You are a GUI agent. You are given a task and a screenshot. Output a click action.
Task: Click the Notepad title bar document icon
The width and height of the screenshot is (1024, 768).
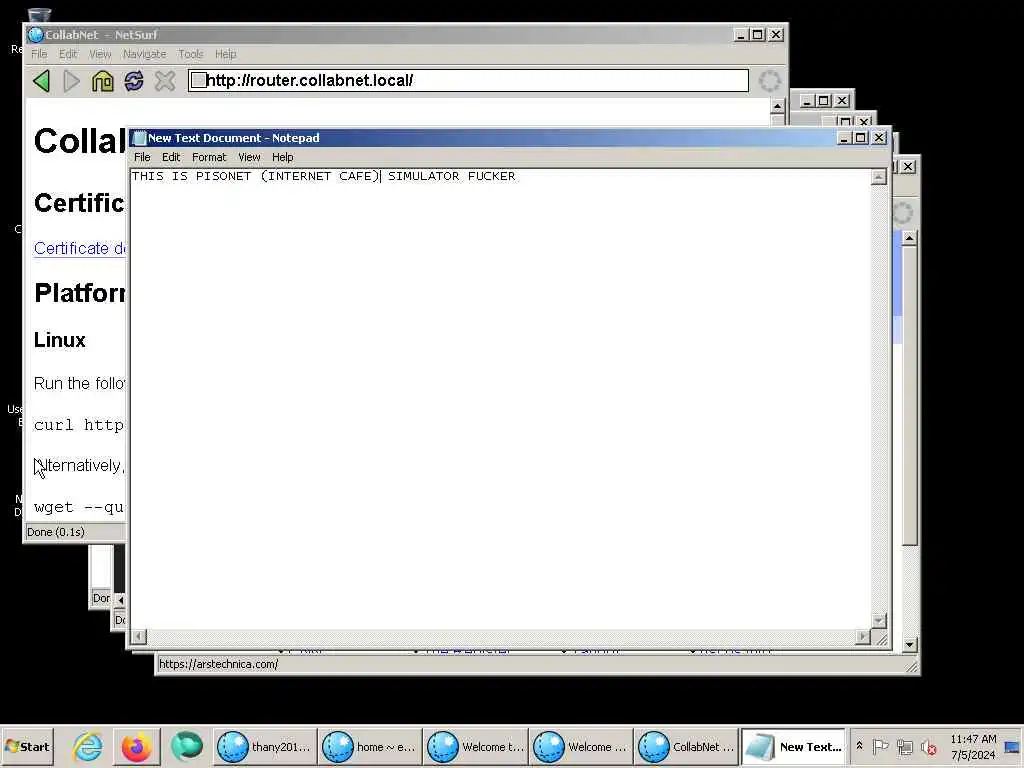138,138
